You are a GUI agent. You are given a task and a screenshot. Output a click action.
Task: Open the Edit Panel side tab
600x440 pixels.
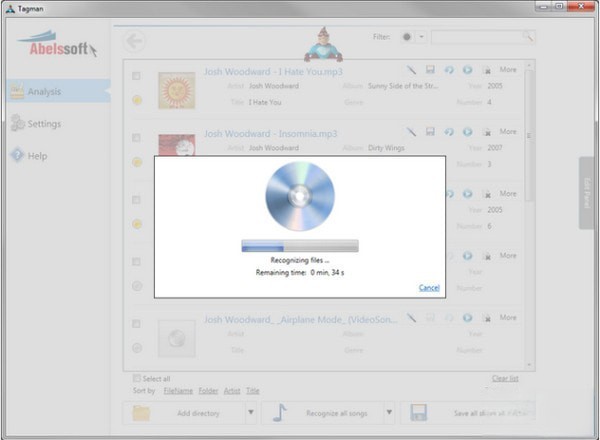587,192
